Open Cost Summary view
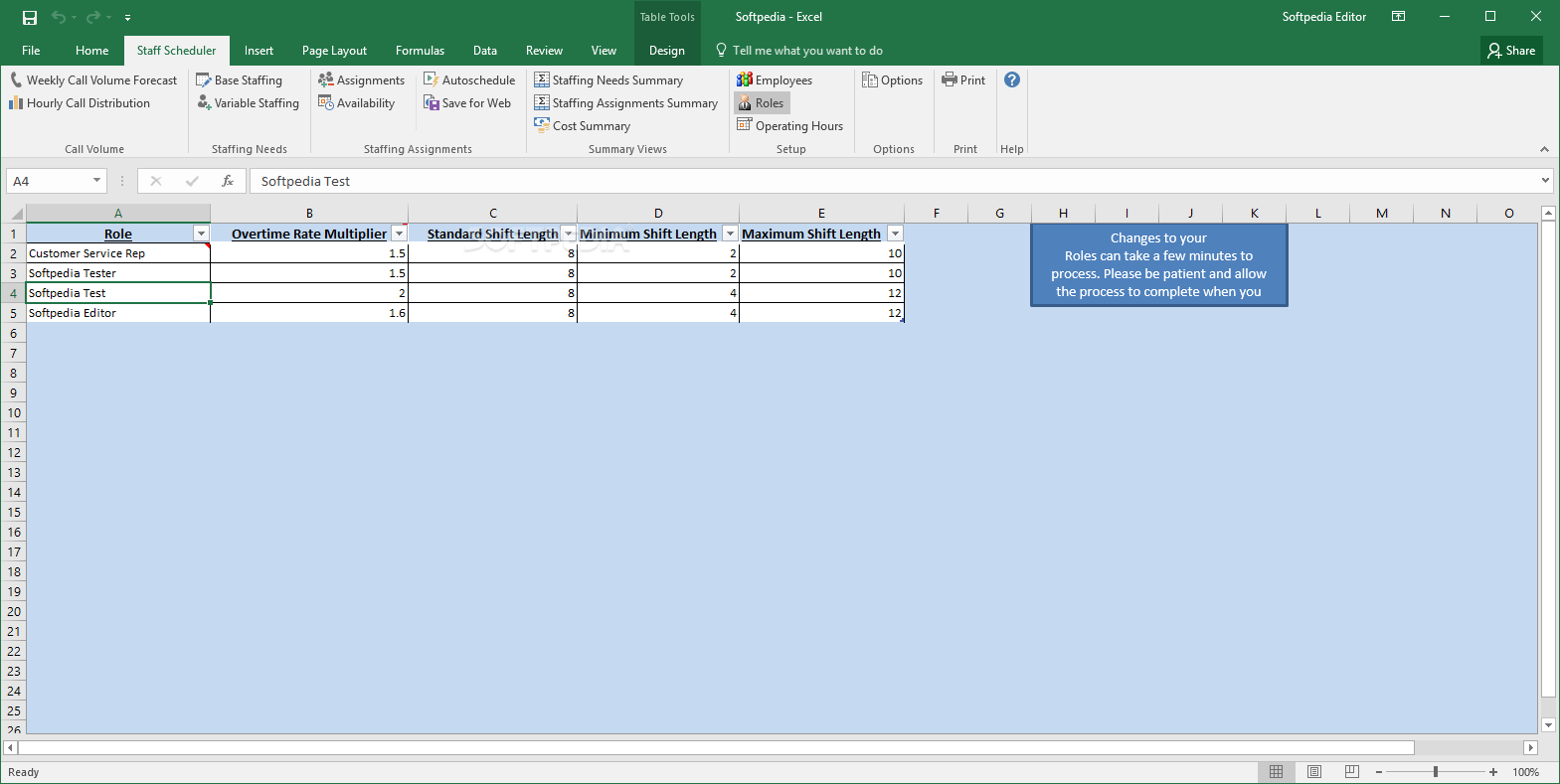Screen dimensions: 1560x784 (x=582, y=125)
